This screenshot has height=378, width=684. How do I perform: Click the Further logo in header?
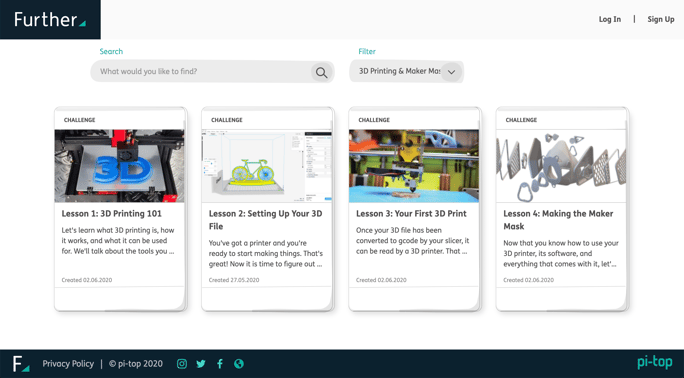[x=50, y=20]
